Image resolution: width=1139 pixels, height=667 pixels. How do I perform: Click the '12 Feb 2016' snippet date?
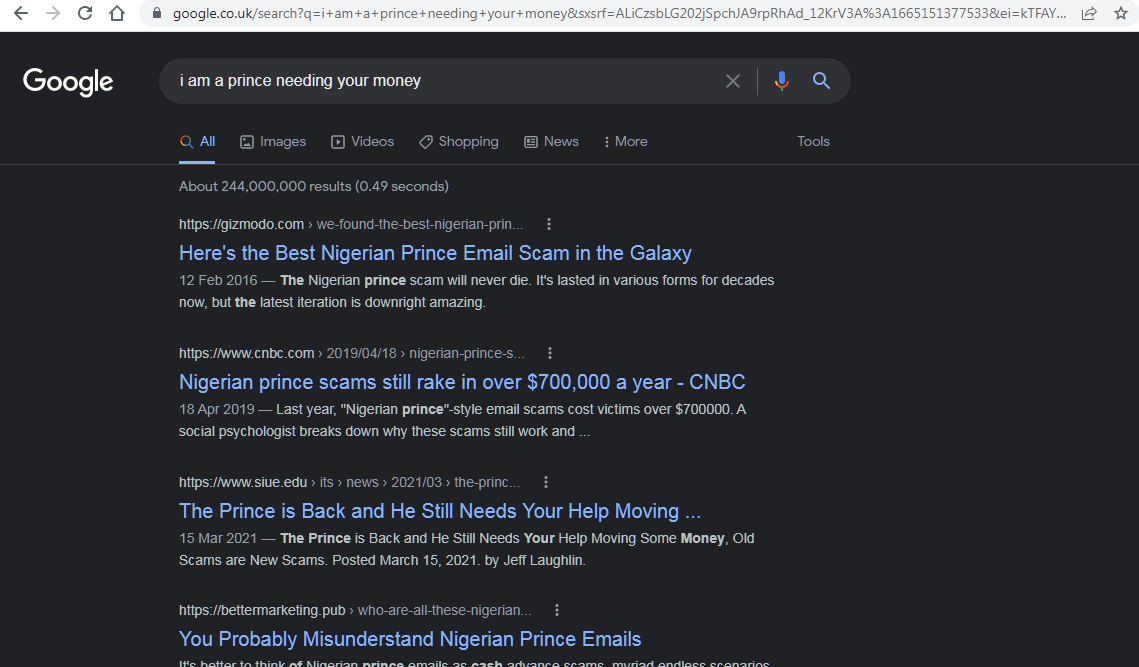218,280
